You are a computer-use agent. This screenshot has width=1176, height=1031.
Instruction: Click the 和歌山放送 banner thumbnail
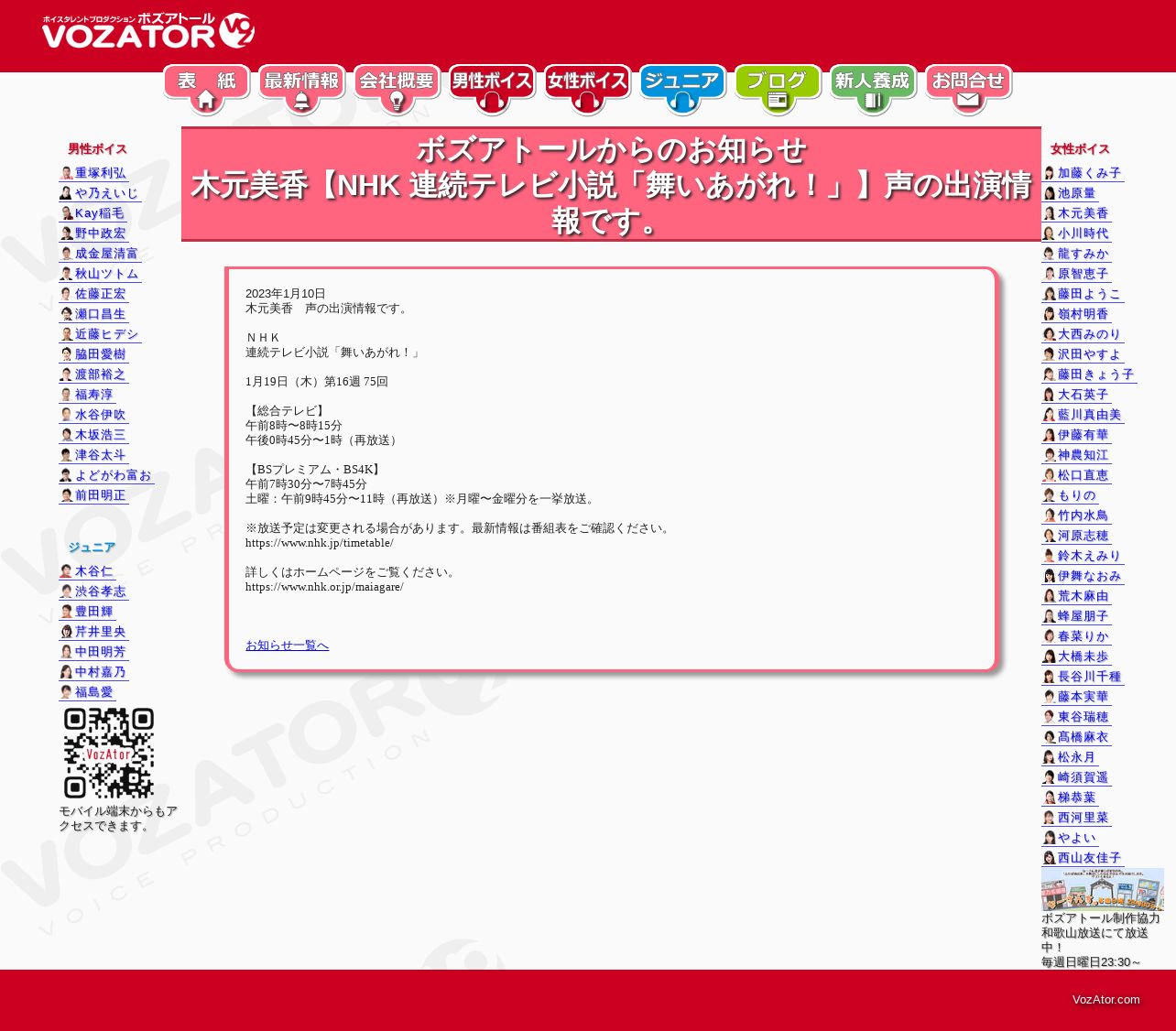1103,889
